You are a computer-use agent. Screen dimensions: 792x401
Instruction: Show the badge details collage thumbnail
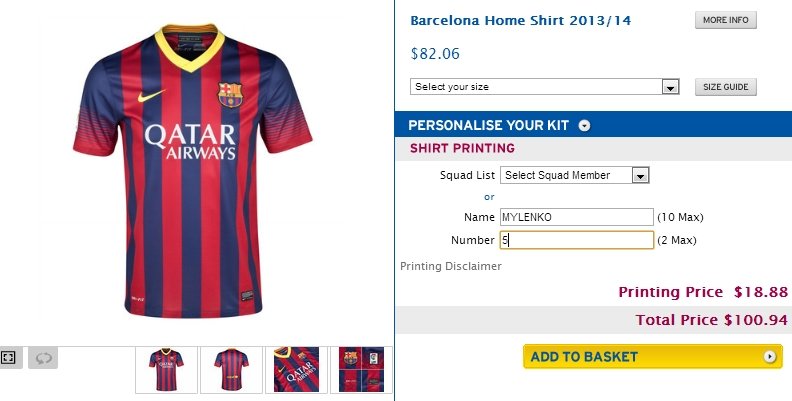(361, 370)
